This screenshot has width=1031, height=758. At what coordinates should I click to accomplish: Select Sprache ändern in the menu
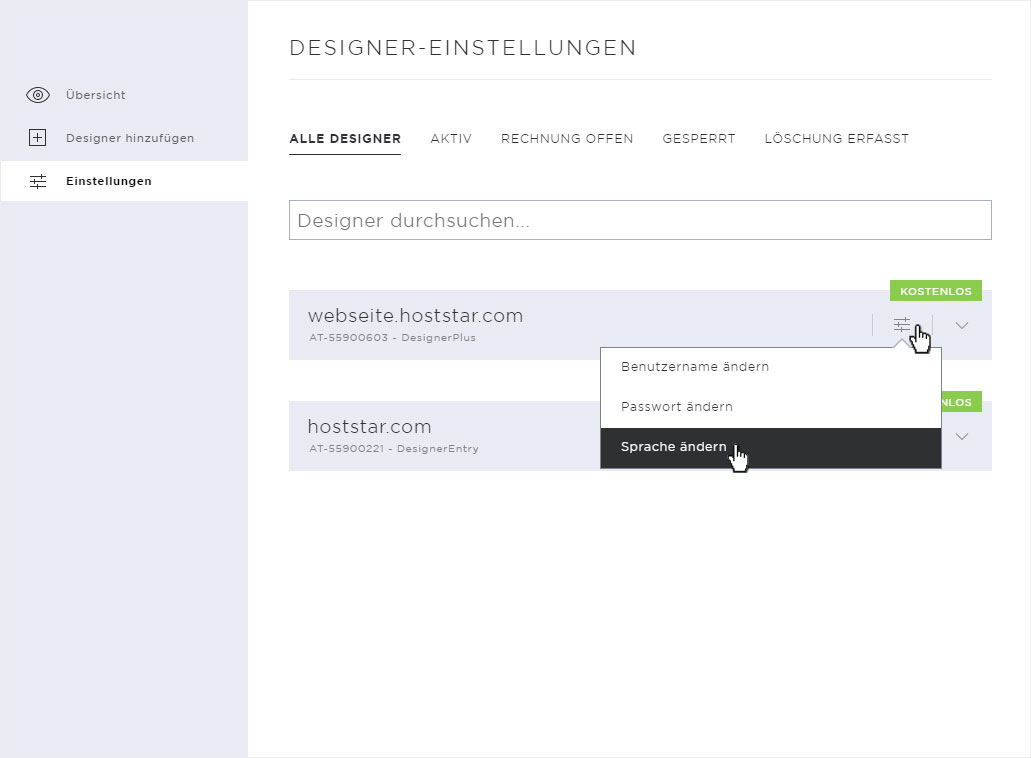pyautogui.click(x=771, y=448)
